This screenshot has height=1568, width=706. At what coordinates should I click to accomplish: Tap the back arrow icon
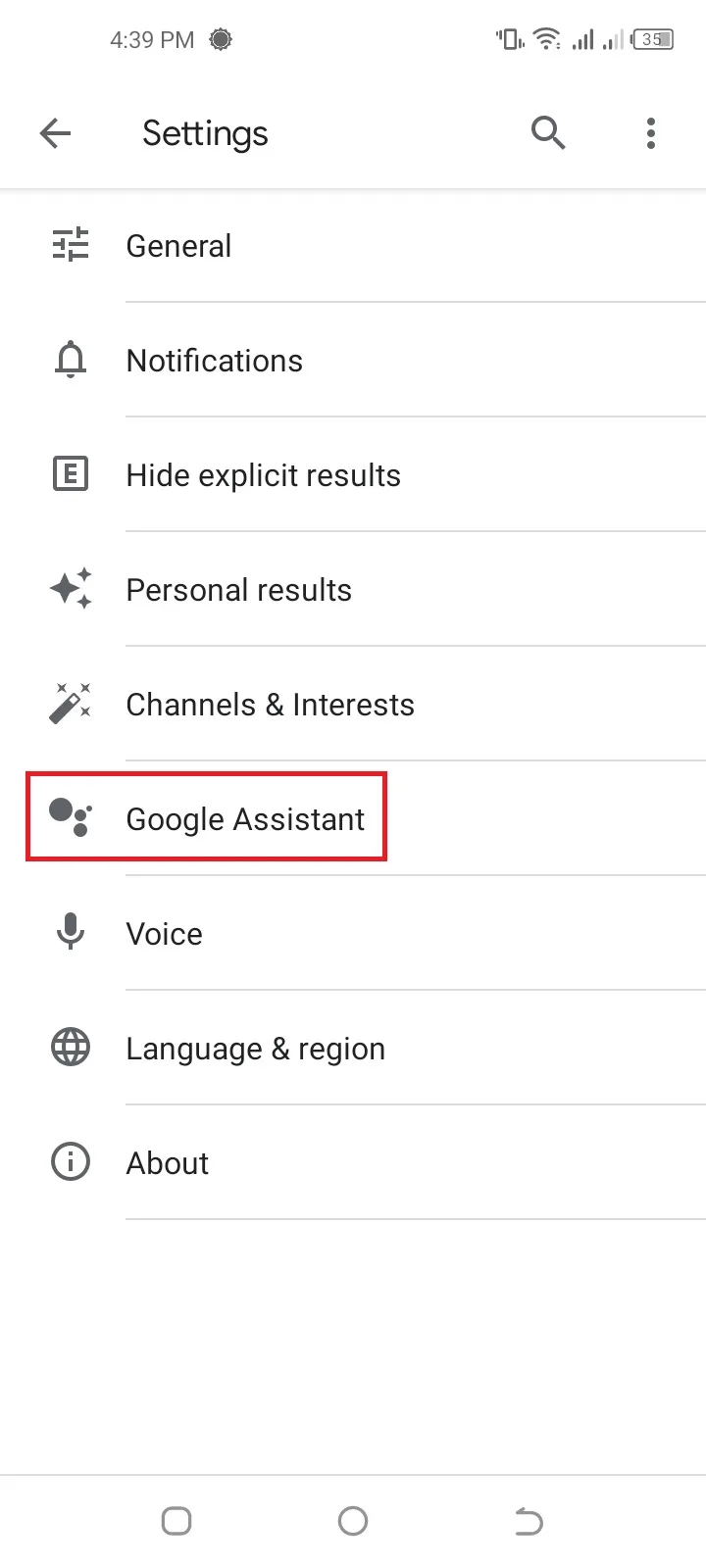pyautogui.click(x=56, y=133)
